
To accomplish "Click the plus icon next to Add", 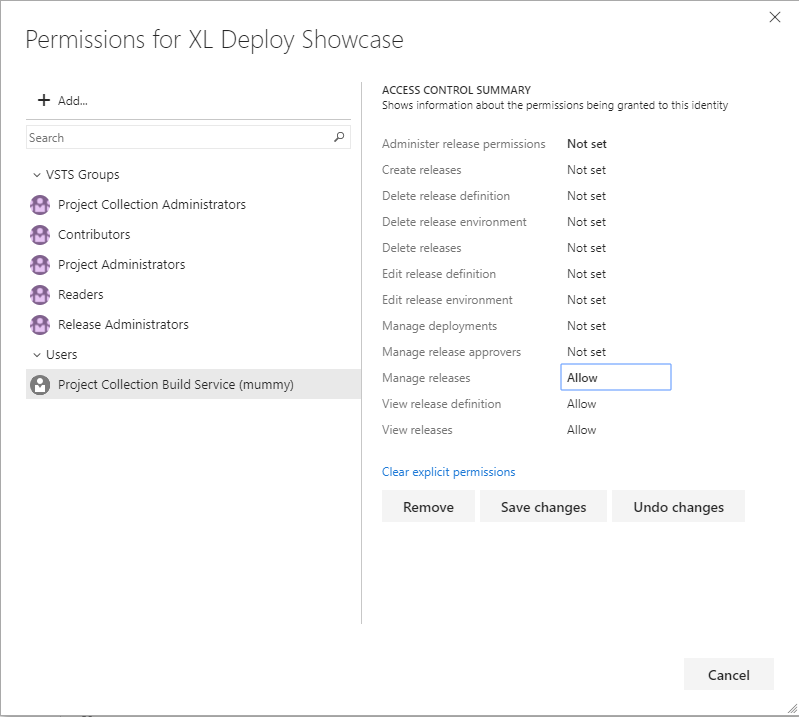I will click(44, 100).
